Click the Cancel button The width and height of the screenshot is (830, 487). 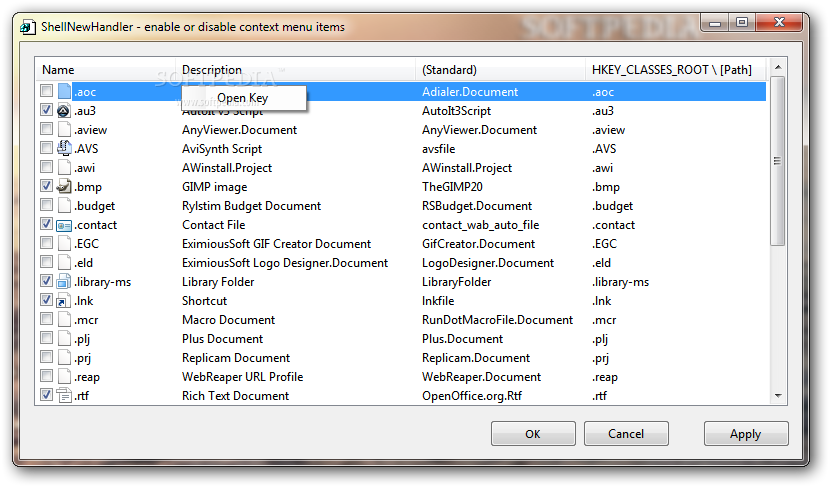coord(626,434)
